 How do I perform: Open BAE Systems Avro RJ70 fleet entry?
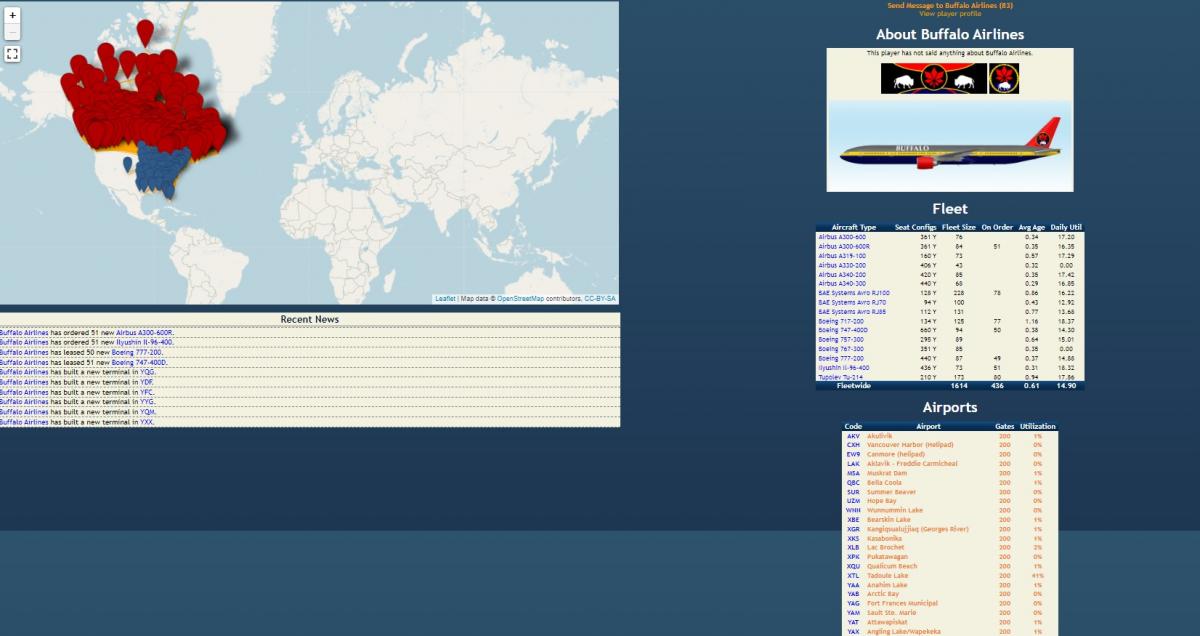[852, 302]
